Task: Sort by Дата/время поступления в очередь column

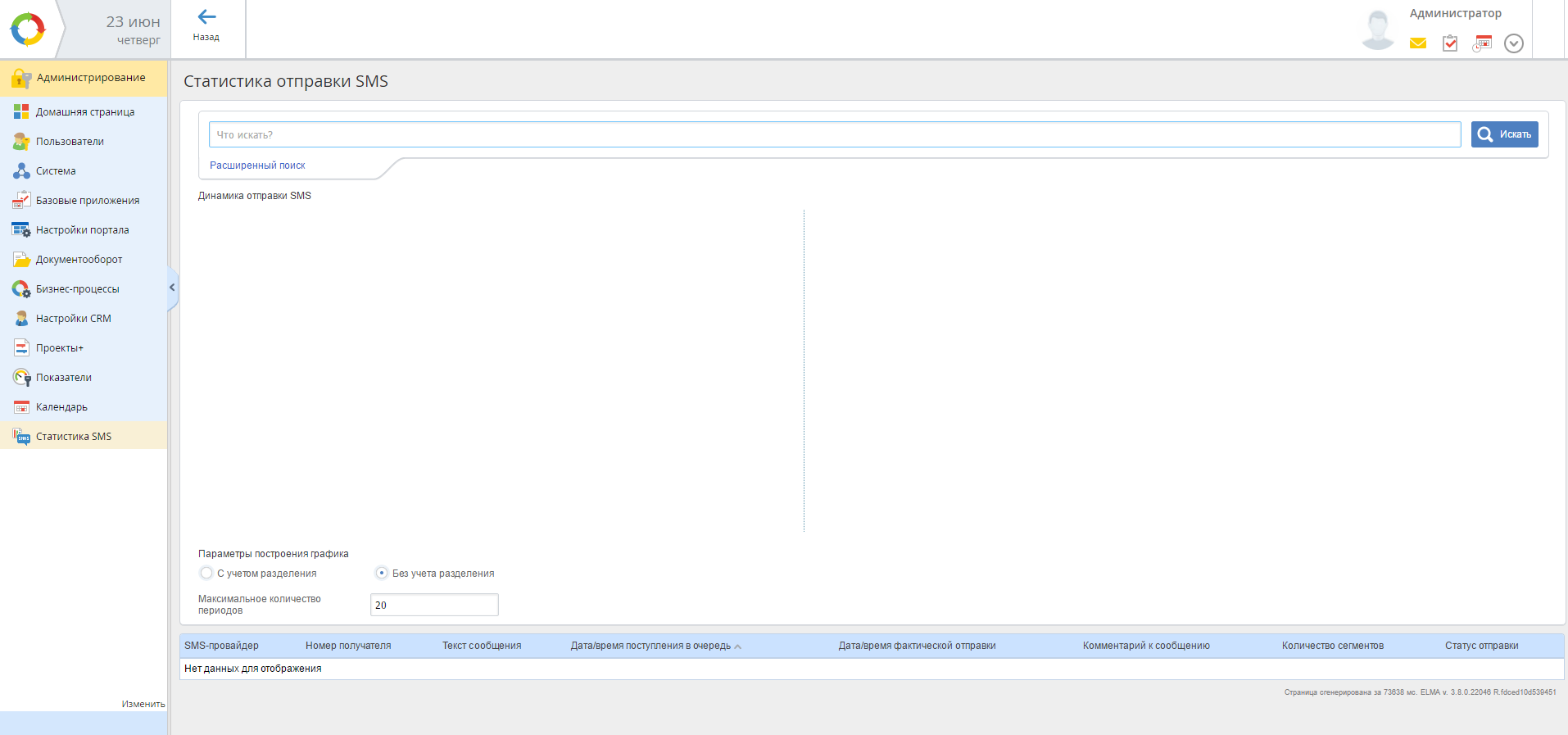Action: pyautogui.click(x=650, y=646)
